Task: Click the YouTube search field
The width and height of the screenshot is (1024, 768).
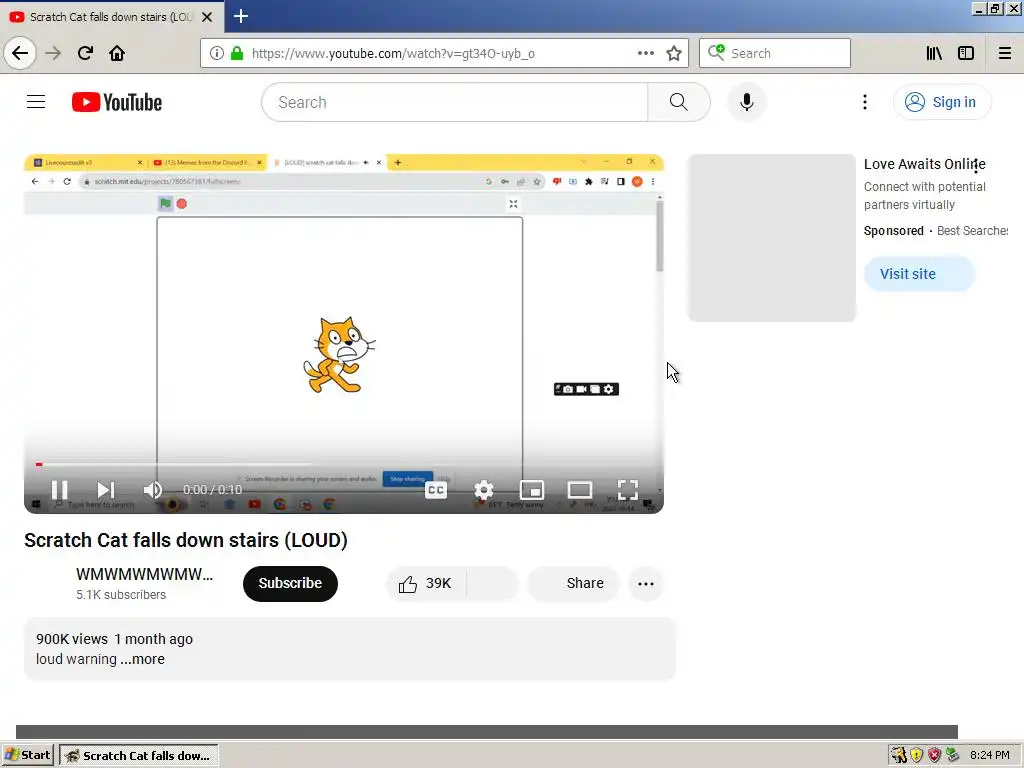Action: coord(455,102)
